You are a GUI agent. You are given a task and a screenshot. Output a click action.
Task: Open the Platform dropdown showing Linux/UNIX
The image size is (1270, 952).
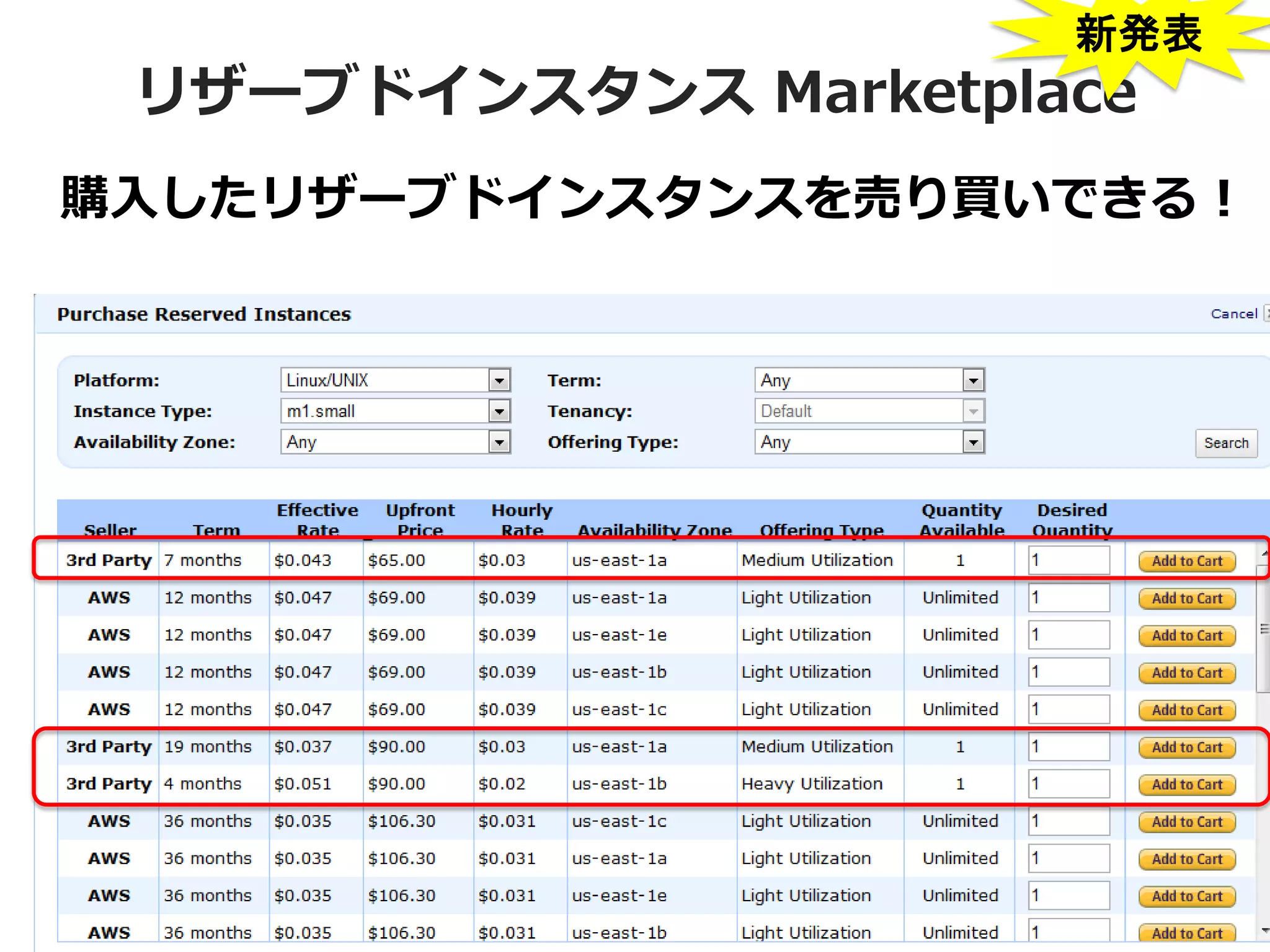click(396, 380)
